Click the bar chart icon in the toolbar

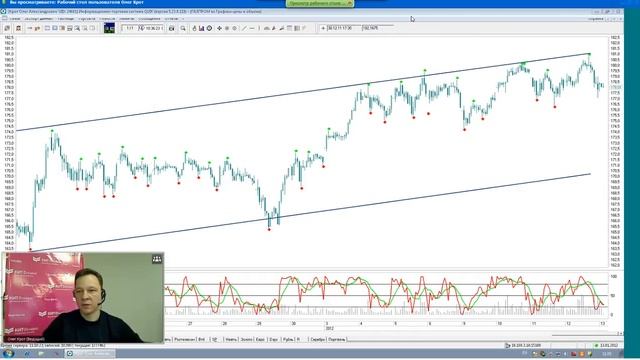click(202, 28)
